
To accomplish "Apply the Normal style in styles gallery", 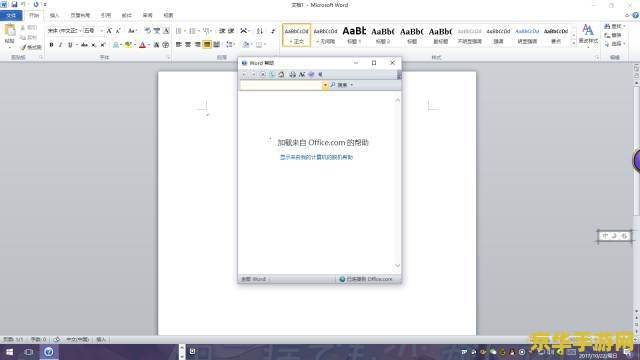I will coord(296,35).
